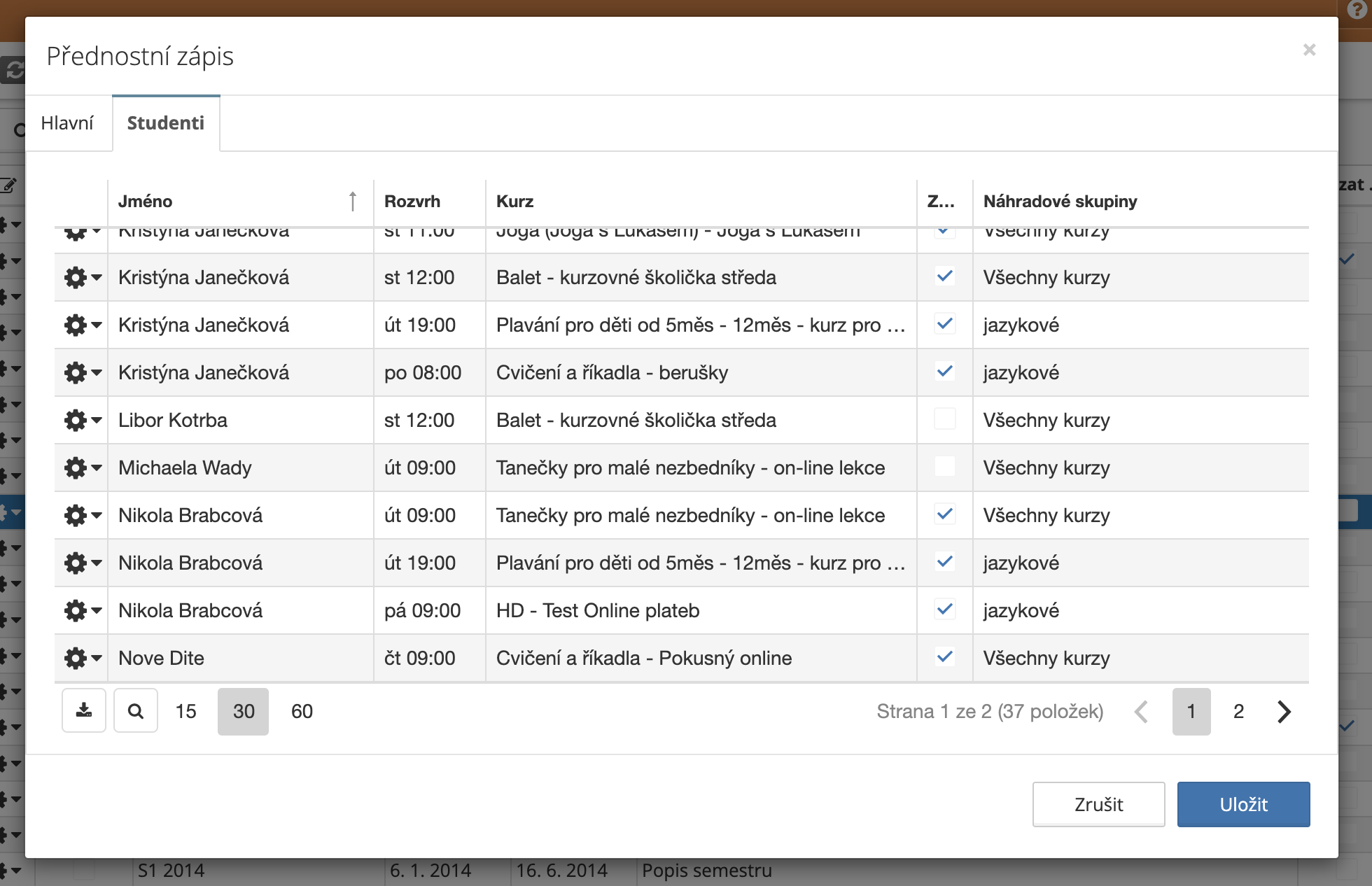Click the sort arrow in the Jméno column
Image resolution: width=1372 pixels, height=886 pixels.
[x=353, y=202]
